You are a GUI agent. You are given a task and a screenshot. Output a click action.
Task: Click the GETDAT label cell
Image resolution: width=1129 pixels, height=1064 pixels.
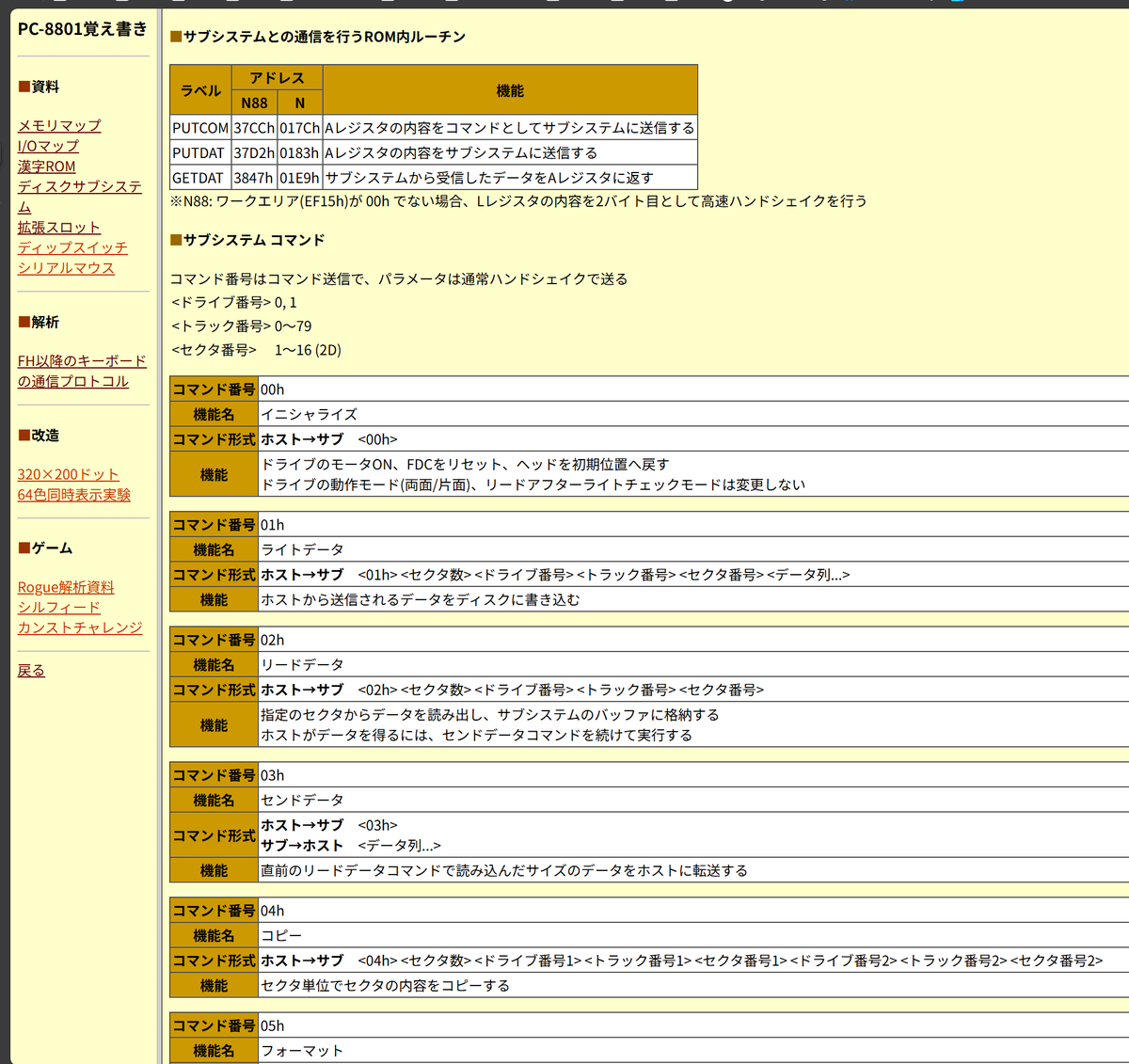click(x=200, y=177)
